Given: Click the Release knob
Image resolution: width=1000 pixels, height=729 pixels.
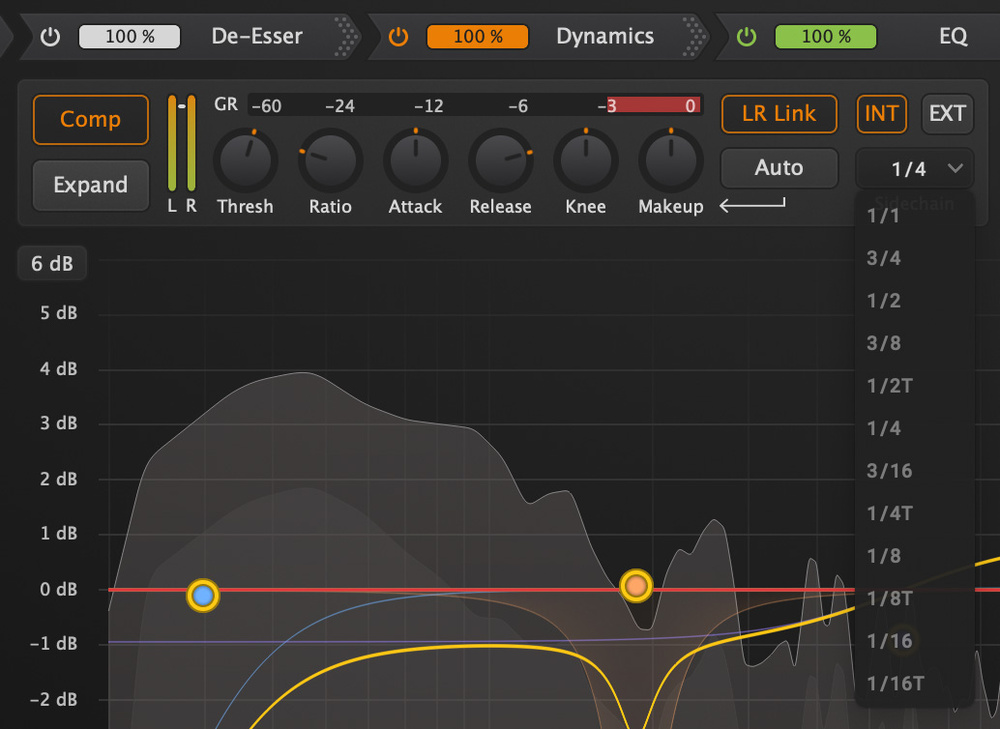Looking at the screenshot, I should click(x=501, y=159).
